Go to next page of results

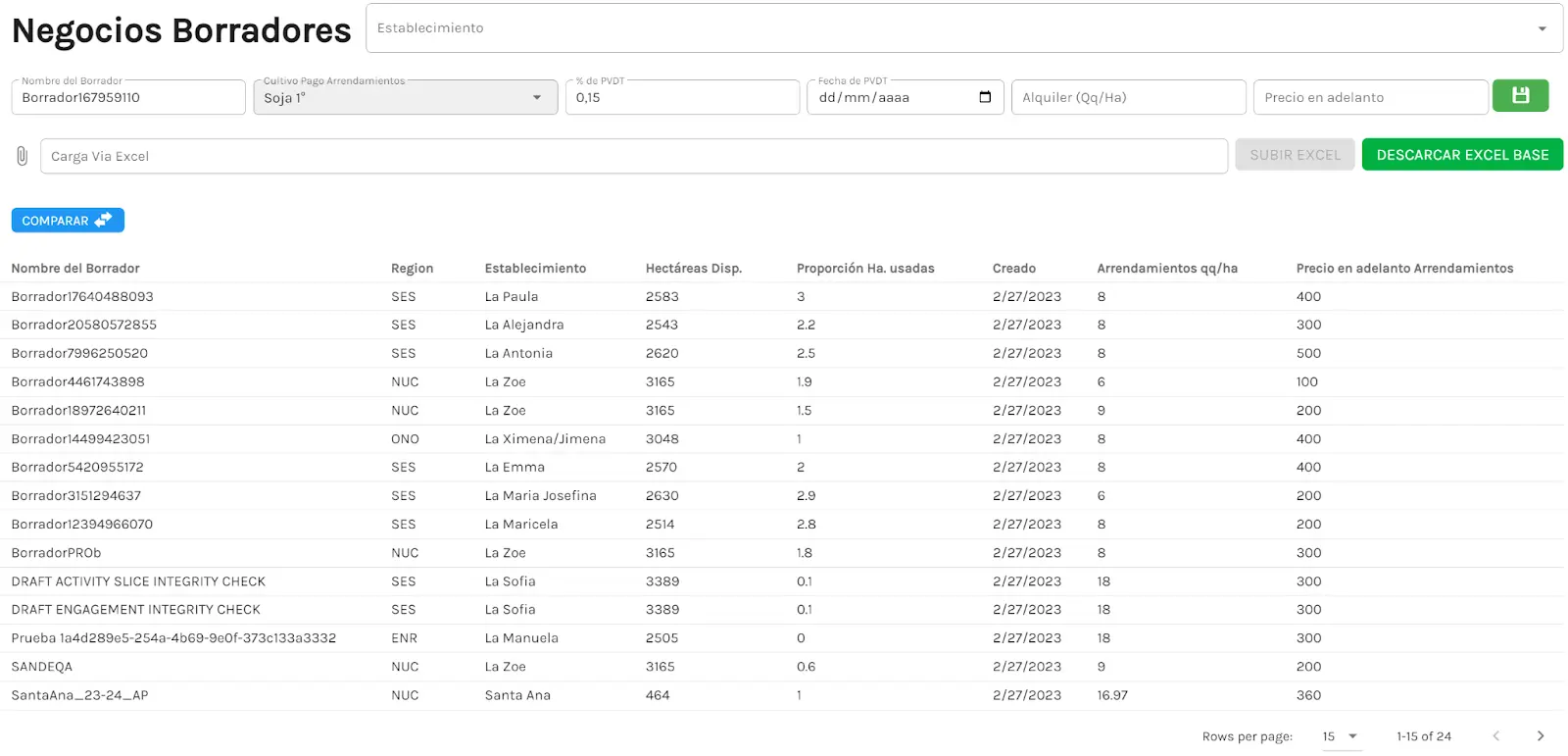tap(1540, 735)
